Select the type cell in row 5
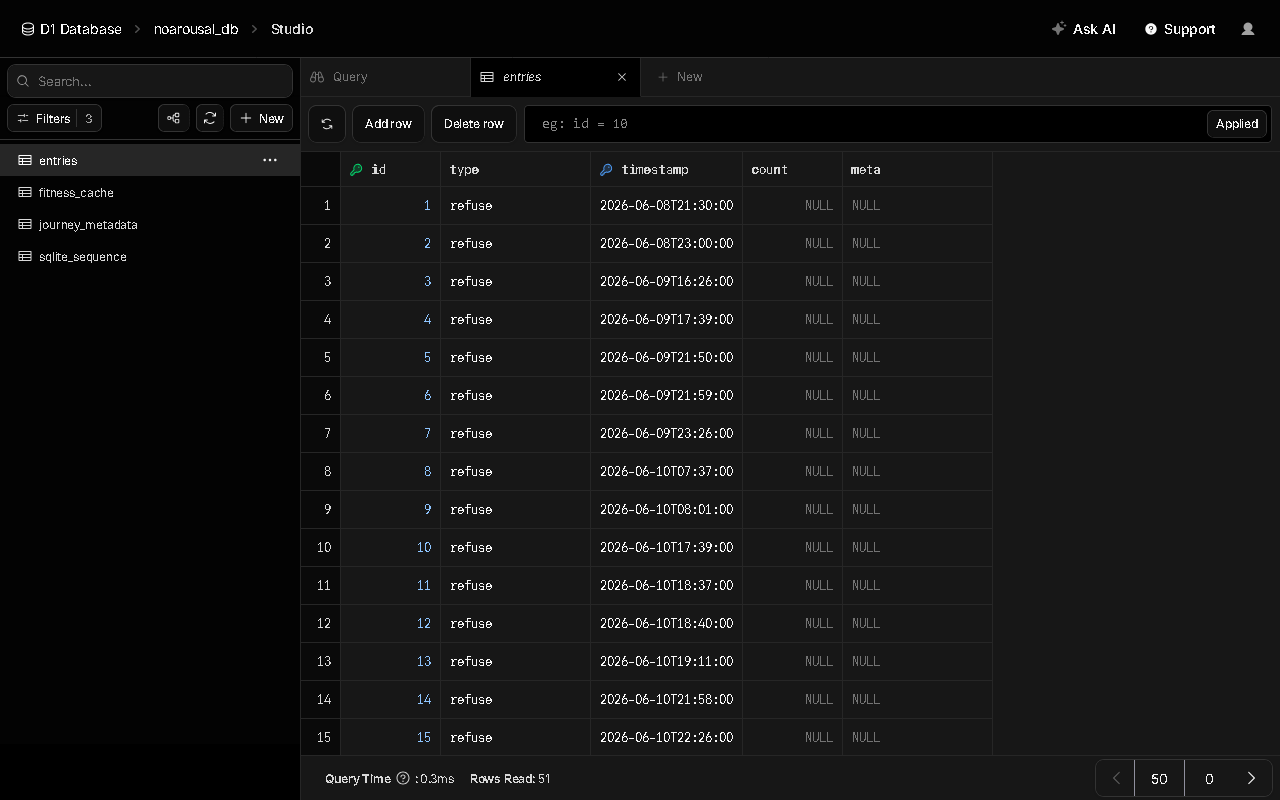Screen dimensions: 1280x800 (x=515, y=357)
